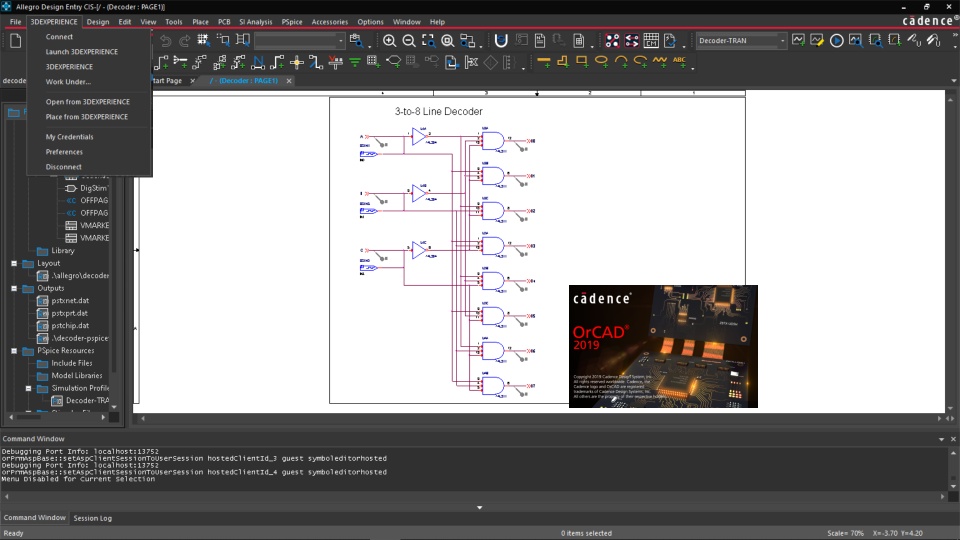Click the OrCAD 2019 splash image
Image resolution: width=960 pixels, height=540 pixels.
(x=663, y=346)
